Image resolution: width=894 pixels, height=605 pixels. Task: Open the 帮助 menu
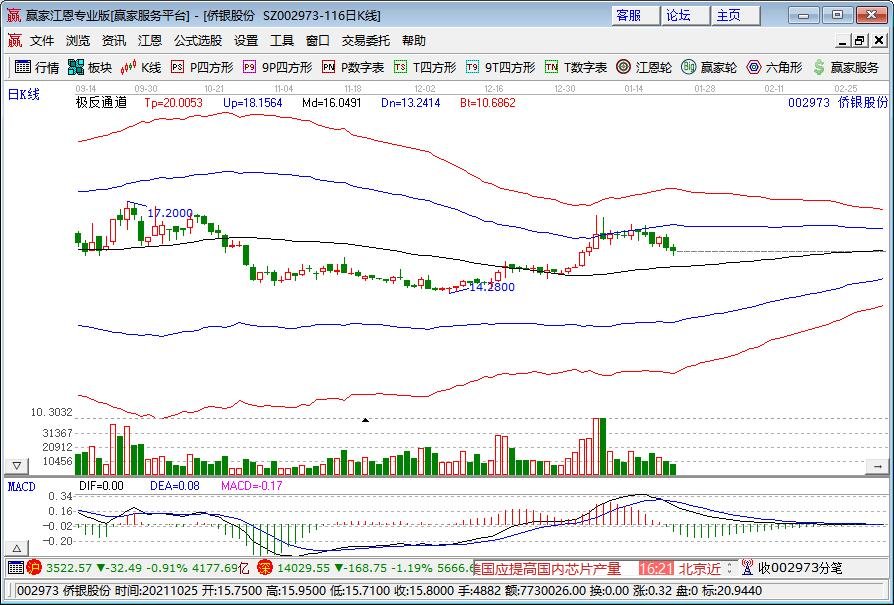414,40
